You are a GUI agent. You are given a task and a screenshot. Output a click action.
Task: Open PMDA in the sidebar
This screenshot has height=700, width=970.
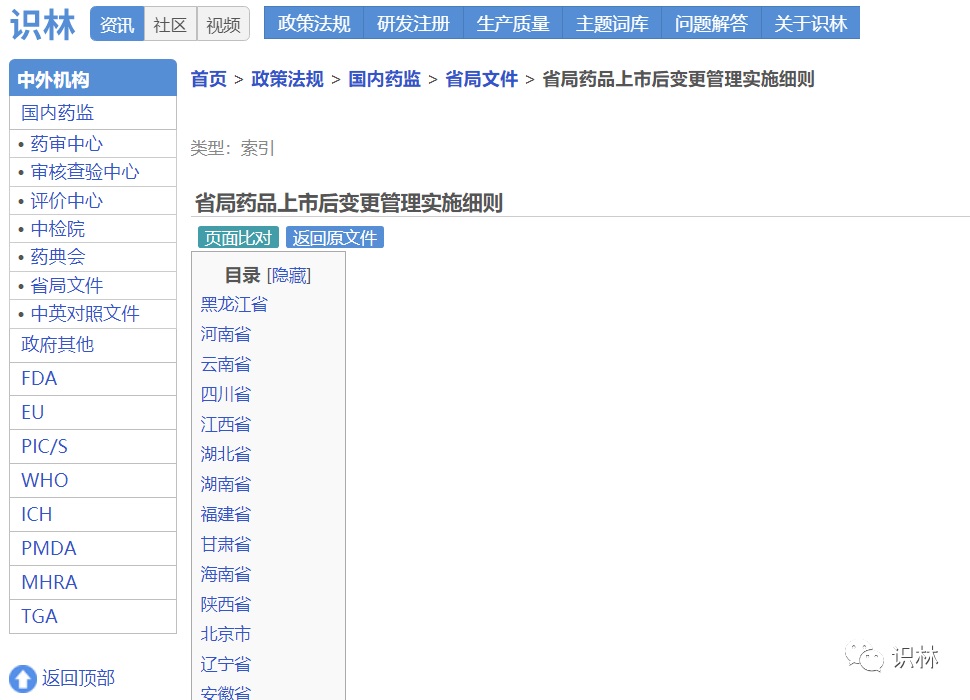click(93, 548)
